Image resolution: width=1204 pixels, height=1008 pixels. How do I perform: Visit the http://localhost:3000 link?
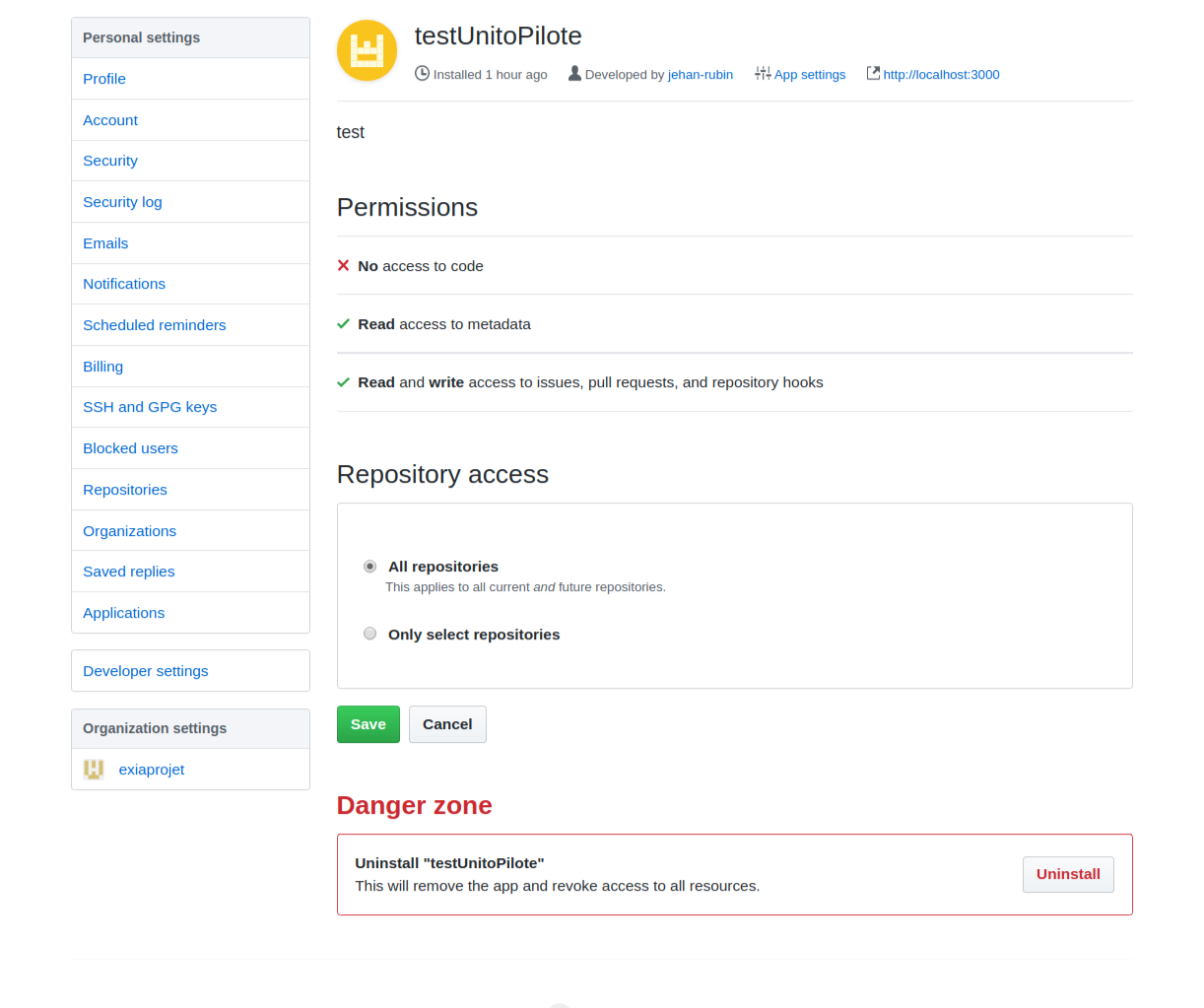(941, 74)
